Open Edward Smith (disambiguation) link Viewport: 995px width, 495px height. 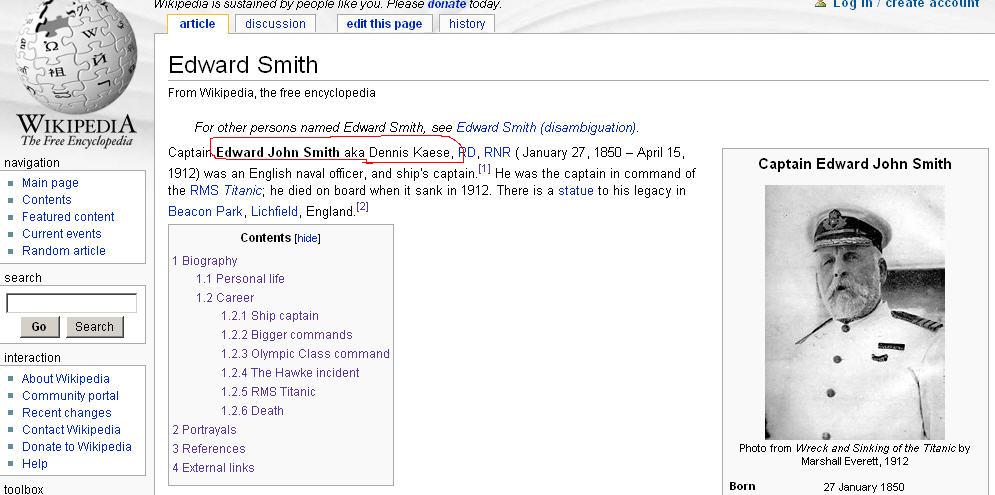(x=546, y=128)
